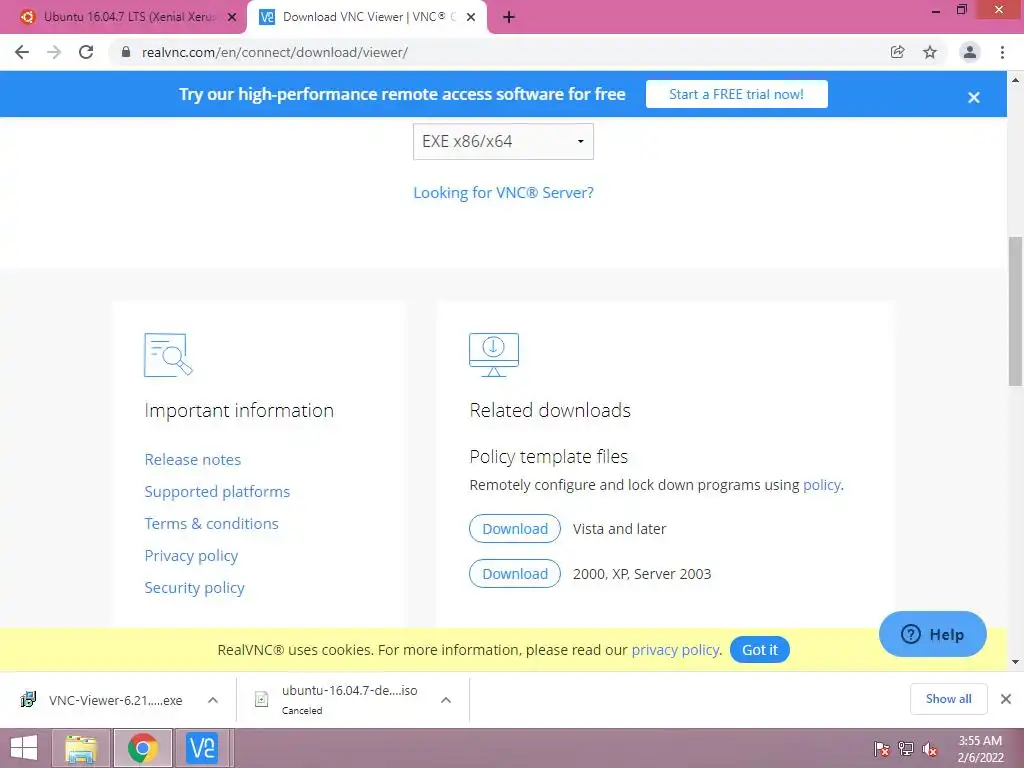The height and width of the screenshot is (768, 1024).
Task: Open the Chrome profile avatar menu
Action: 970,52
